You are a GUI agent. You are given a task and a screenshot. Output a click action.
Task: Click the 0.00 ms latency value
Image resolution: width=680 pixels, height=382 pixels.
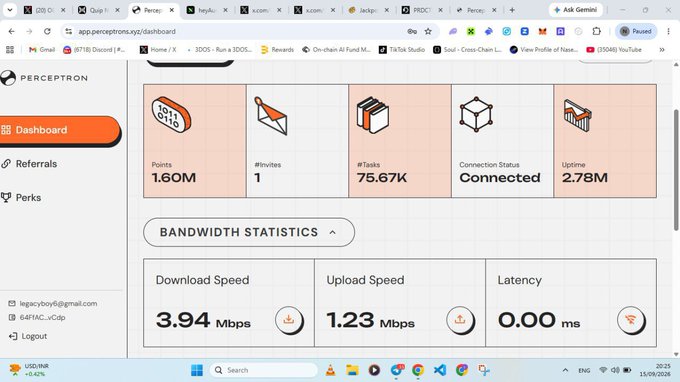[539, 320]
